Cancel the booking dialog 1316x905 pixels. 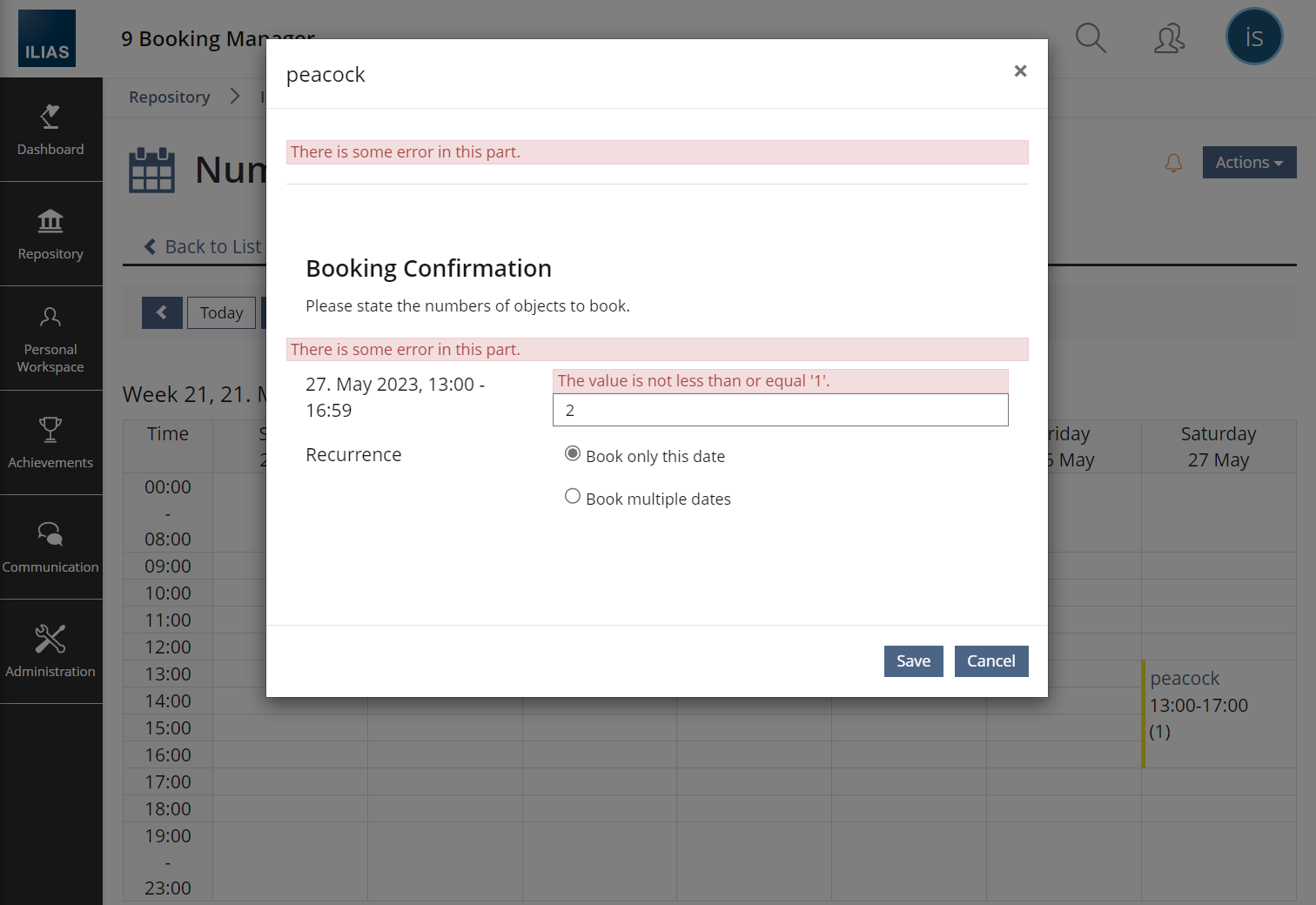pyautogui.click(x=990, y=661)
